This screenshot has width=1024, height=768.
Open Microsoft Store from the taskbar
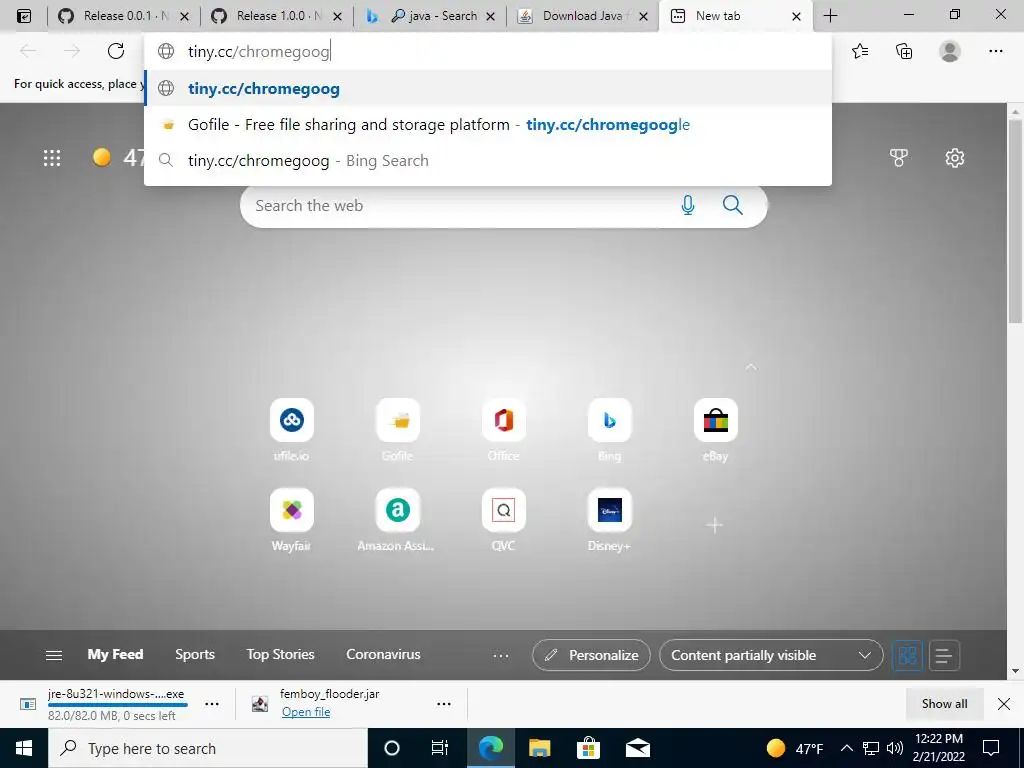(x=588, y=748)
